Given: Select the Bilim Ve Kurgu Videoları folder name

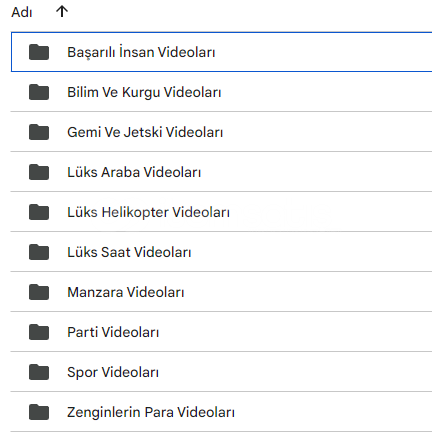Looking at the screenshot, I should tap(144, 92).
